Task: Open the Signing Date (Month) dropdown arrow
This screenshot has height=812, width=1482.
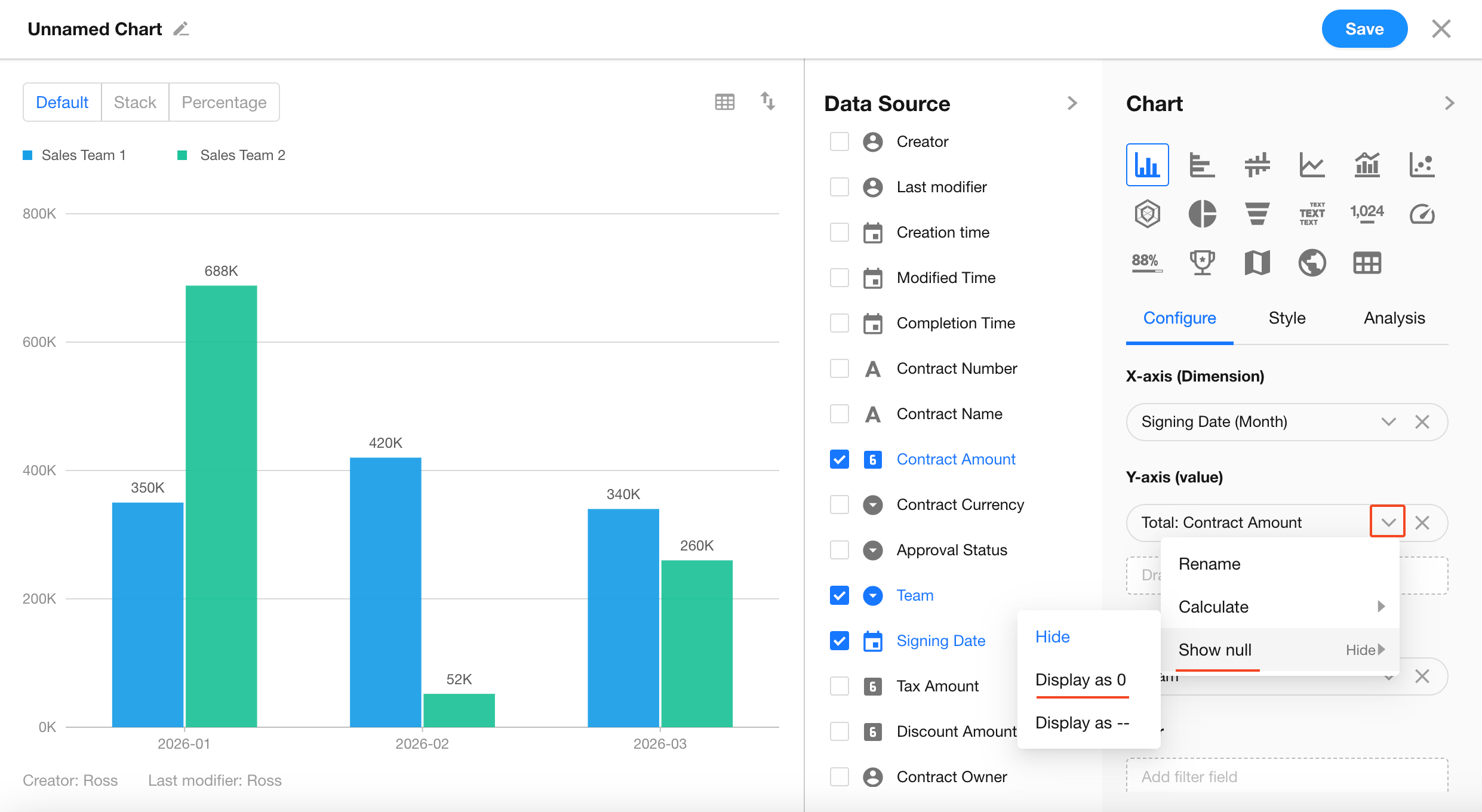Action: coord(1389,422)
